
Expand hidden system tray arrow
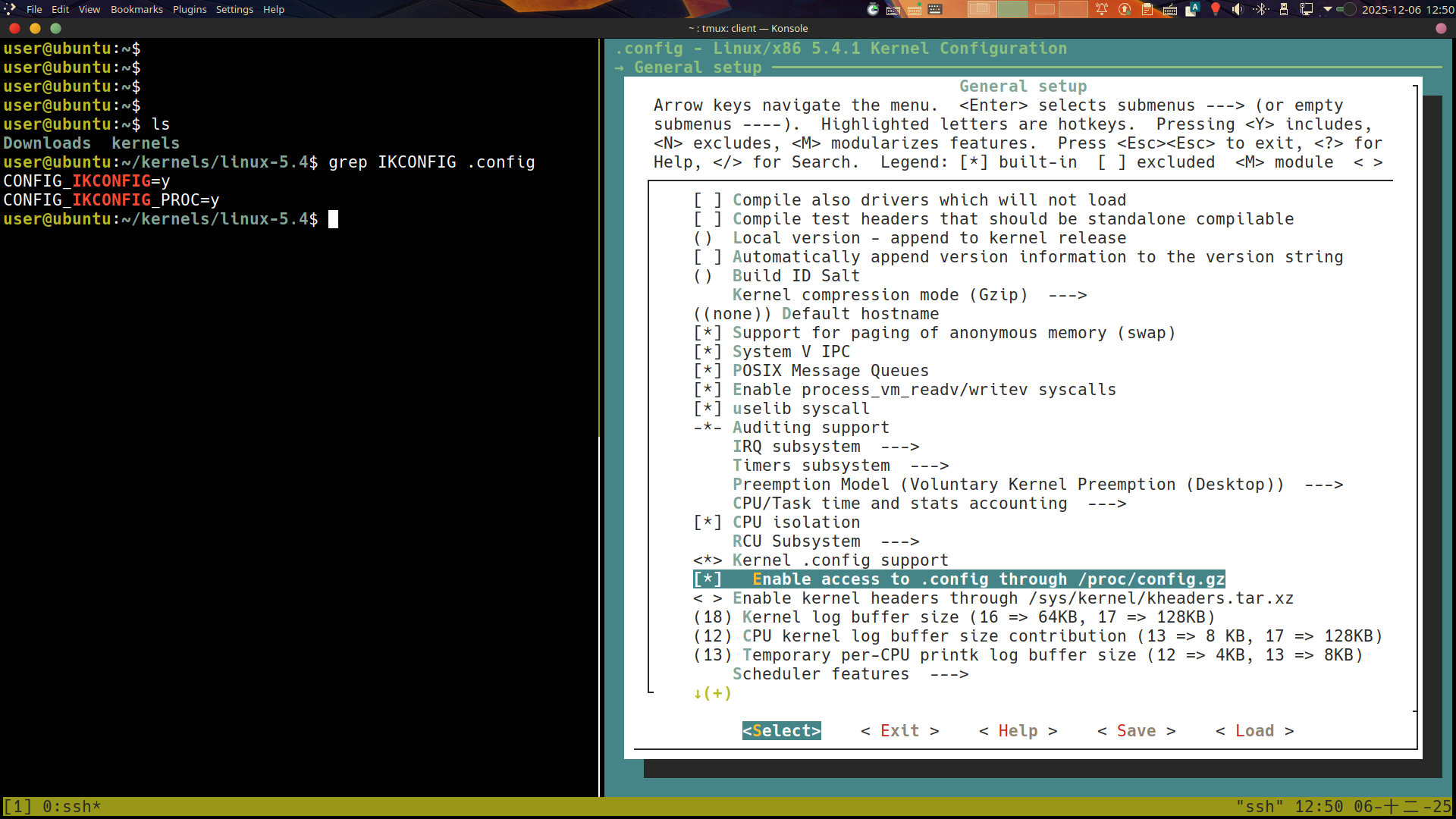point(1327,9)
